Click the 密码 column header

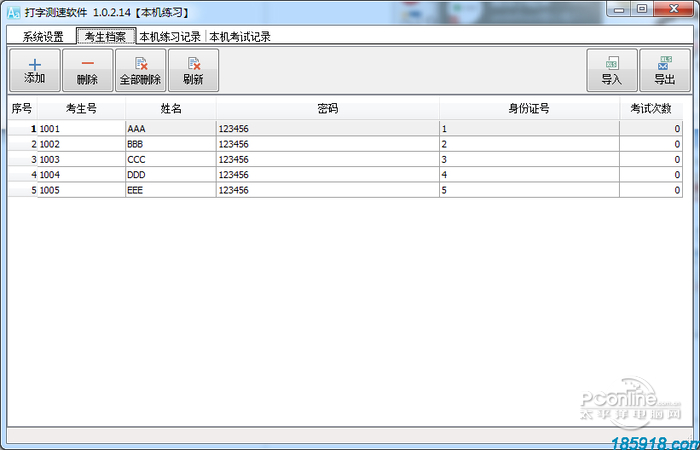[328, 108]
